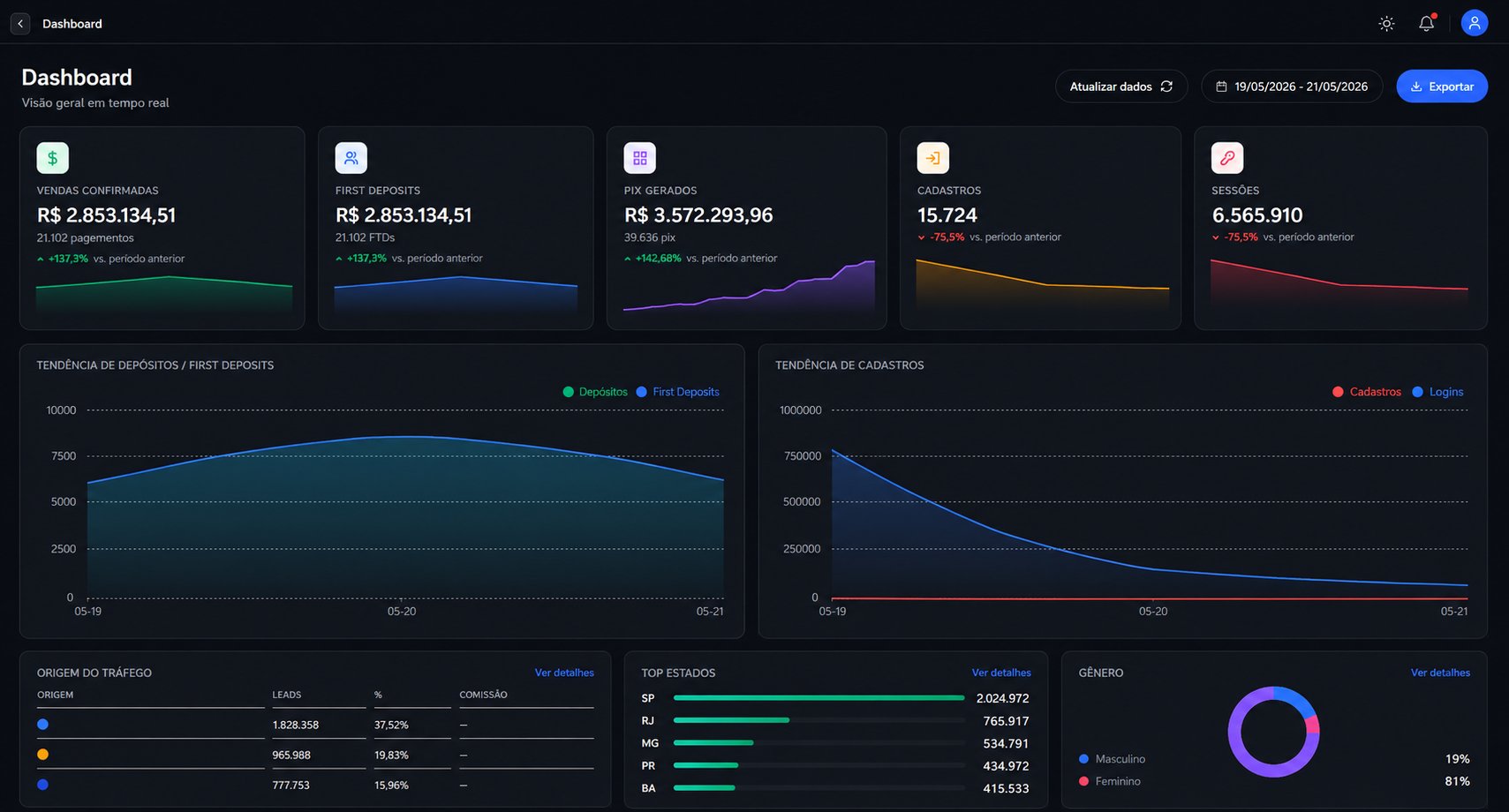Click the back arrow beside Dashboard
The width and height of the screenshot is (1509, 812).
[20, 24]
